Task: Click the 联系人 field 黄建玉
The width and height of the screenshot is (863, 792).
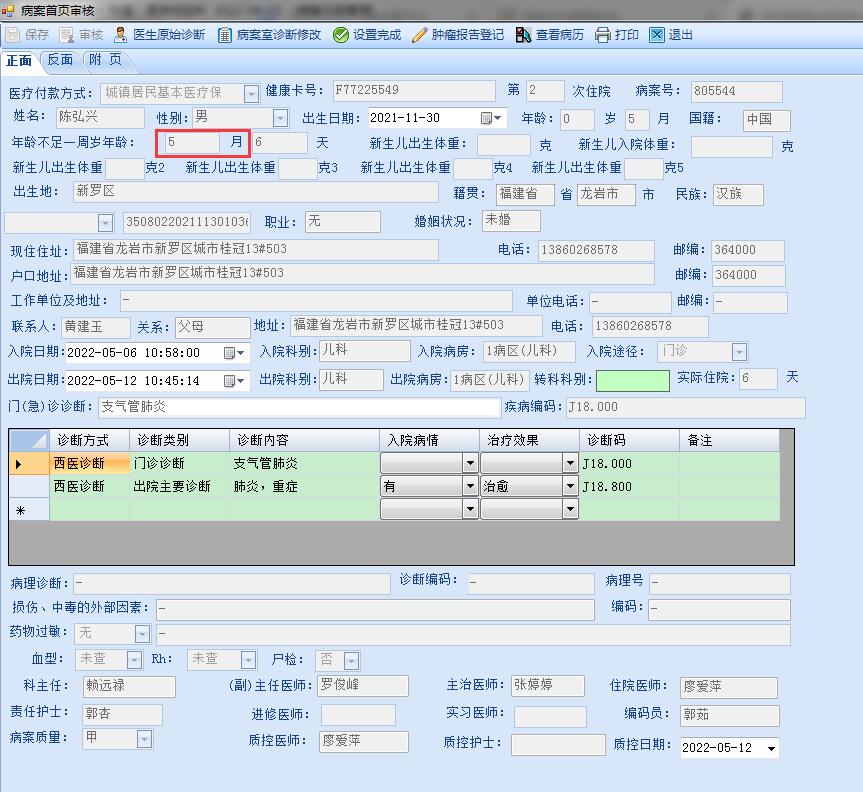Action: [96, 327]
